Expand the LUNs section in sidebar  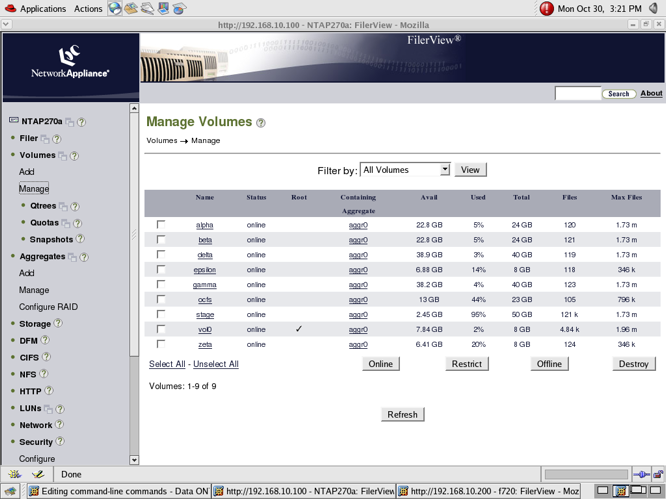coord(30,408)
